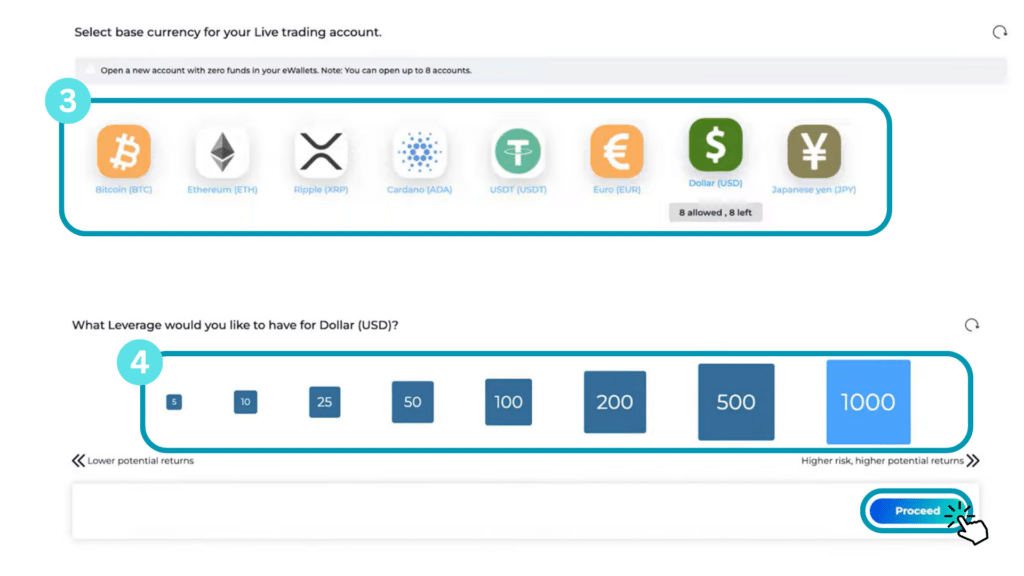Select the Euro (EUR) currency icon

[616, 152]
